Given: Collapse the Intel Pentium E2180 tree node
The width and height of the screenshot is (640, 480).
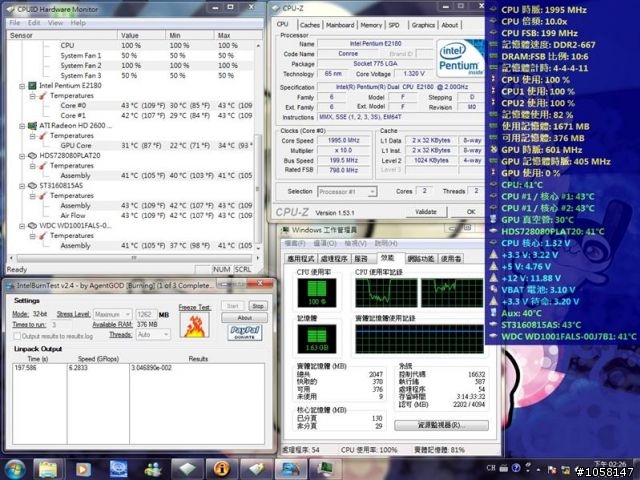Looking at the screenshot, I should click(22, 86).
